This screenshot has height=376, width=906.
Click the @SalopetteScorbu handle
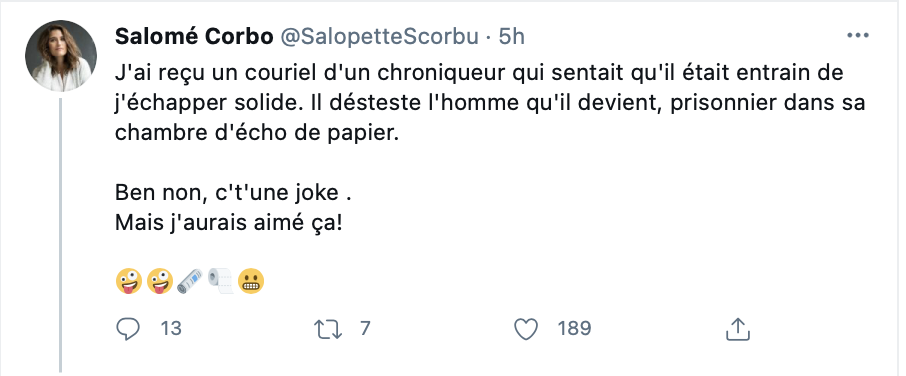(x=380, y=36)
